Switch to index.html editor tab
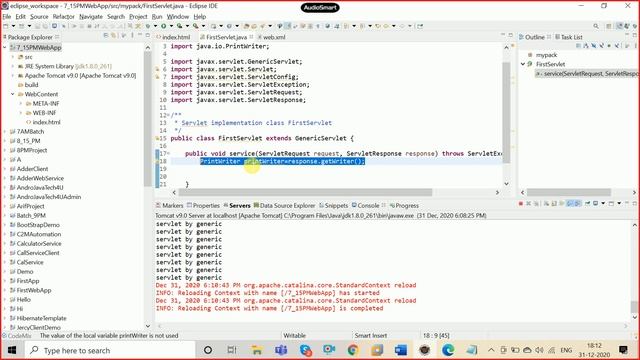The height and width of the screenshot is (360, 640). (173, 37)
